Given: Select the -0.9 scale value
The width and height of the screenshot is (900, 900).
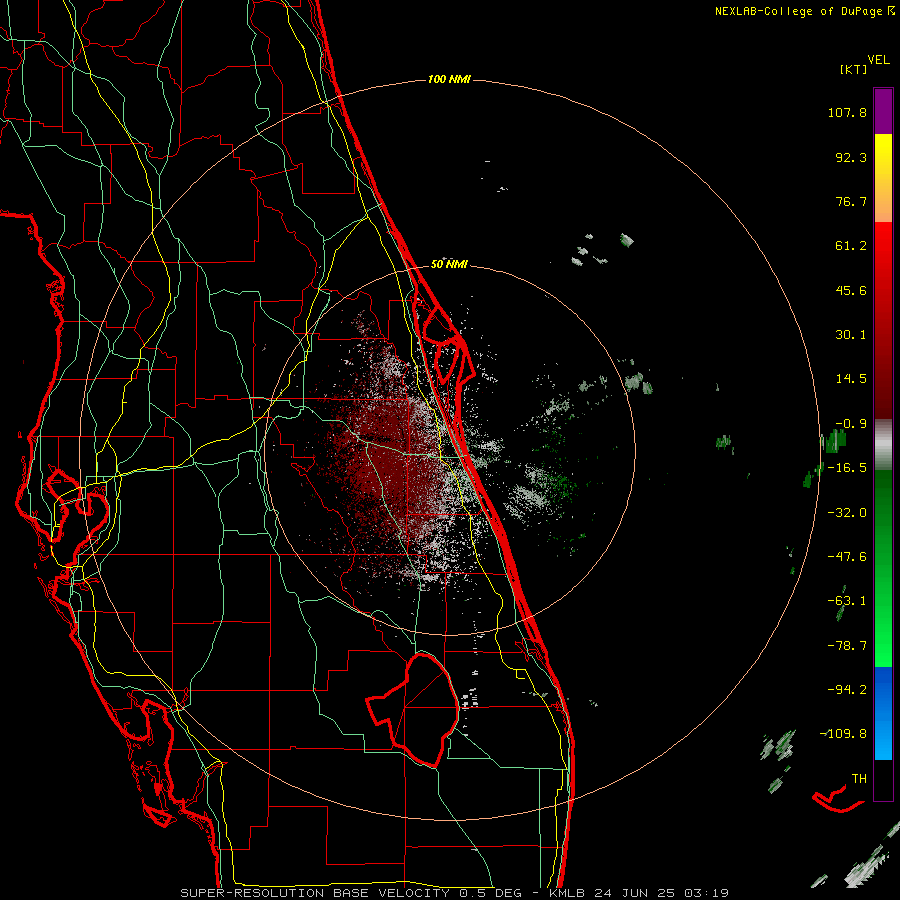Looking at the screenshot, I should pyautogui.click(x=851, y=424).
